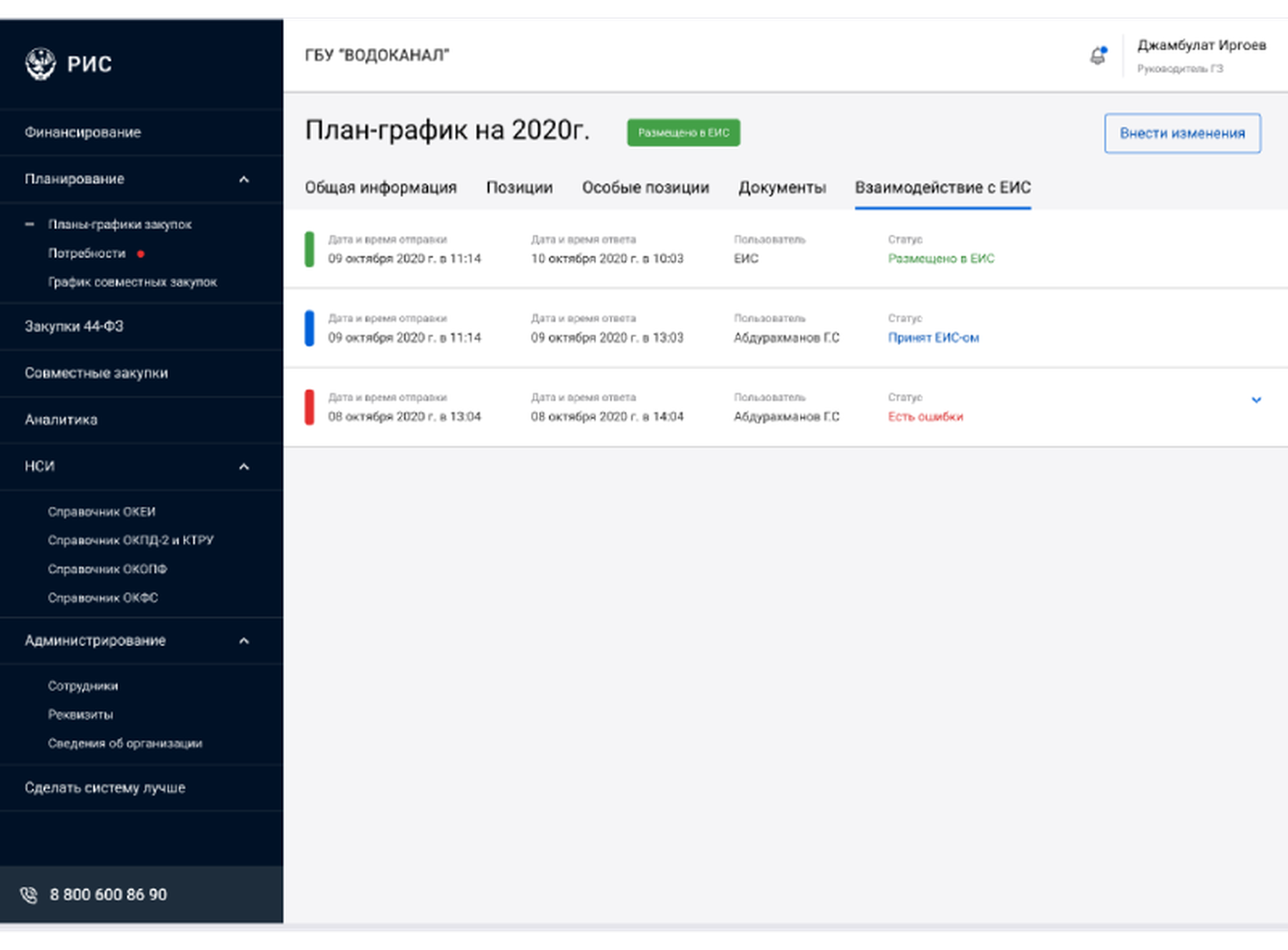This screenshot has width=1288, height=950.
Task: Click red notification dot next to Потребности
Action: 141,253
